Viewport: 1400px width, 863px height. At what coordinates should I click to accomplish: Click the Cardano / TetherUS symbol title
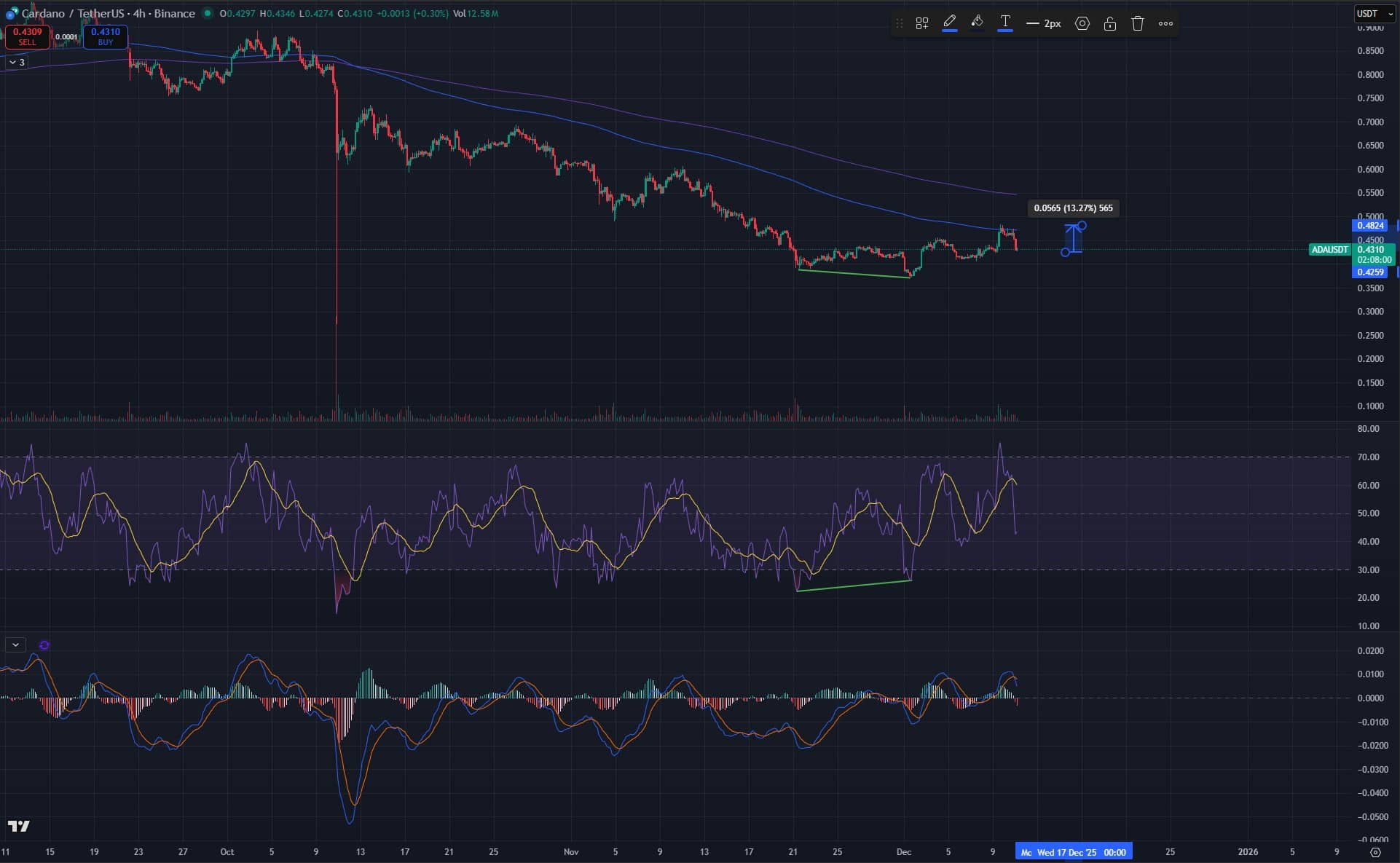click(x=108, y=13)
